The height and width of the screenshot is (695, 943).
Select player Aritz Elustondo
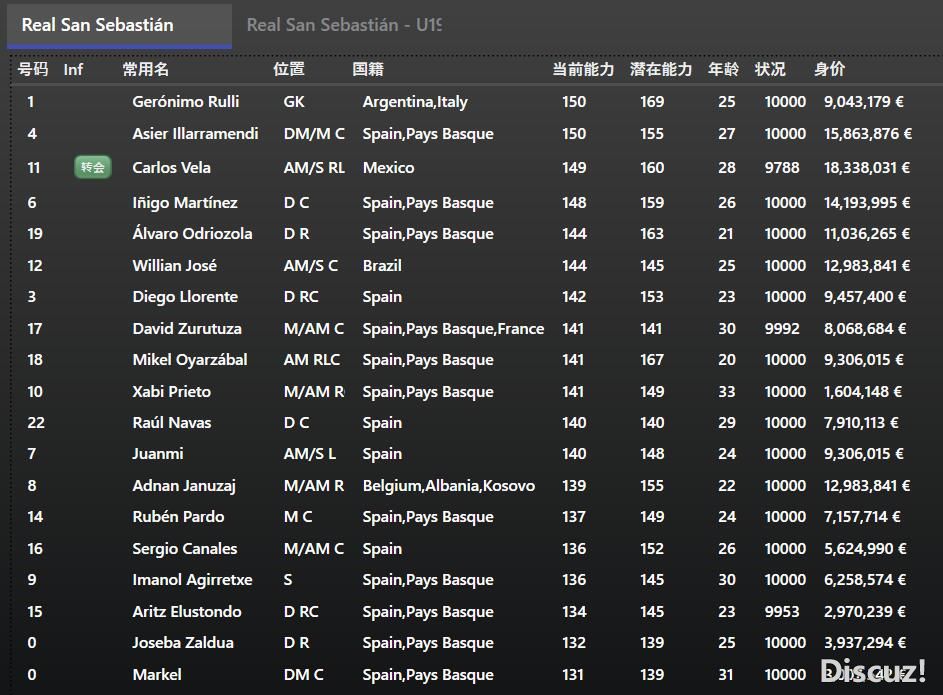[187, 611]
